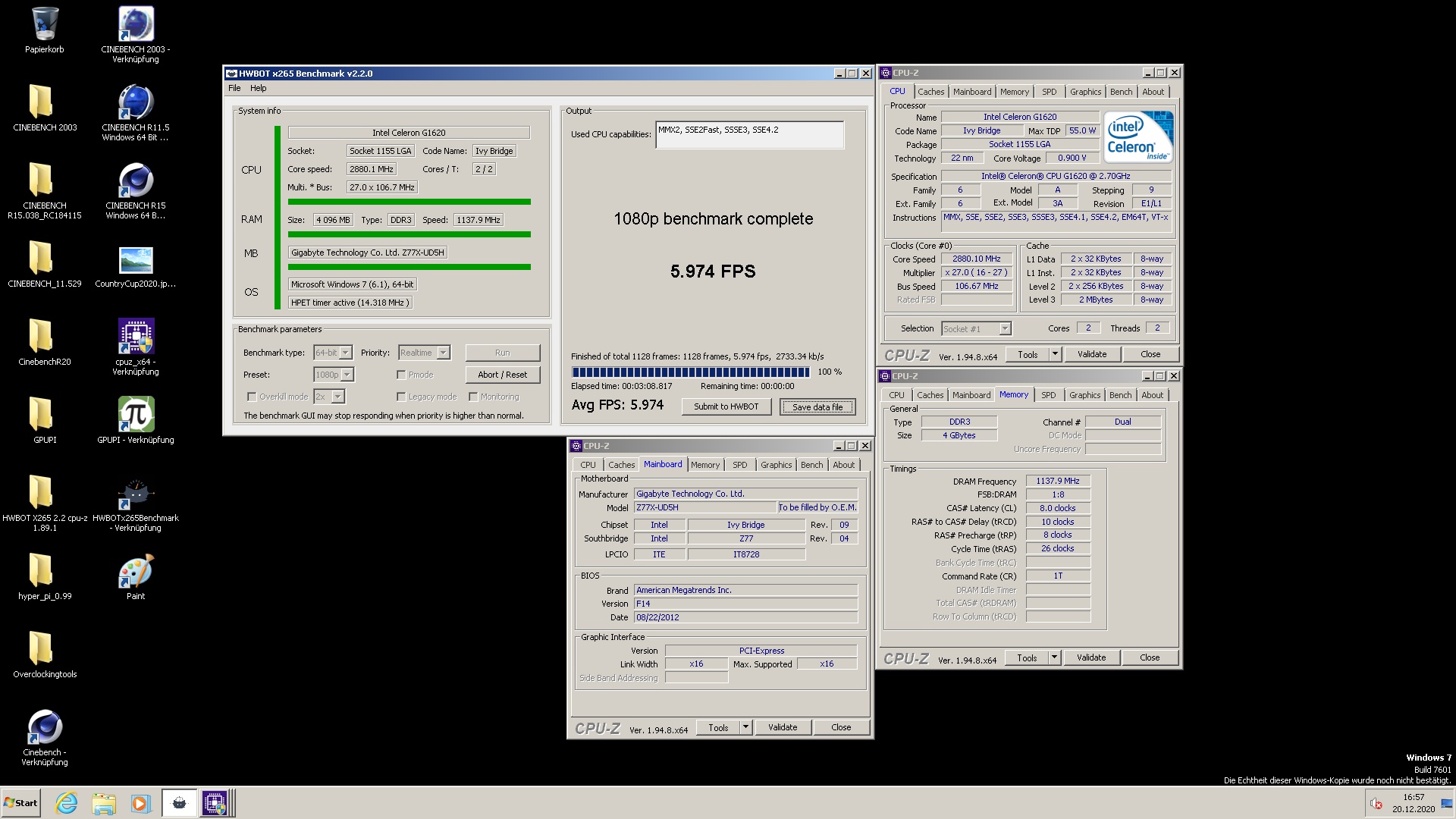Click the Intel Celeron logo in CPU-Z

point(1138,136)
